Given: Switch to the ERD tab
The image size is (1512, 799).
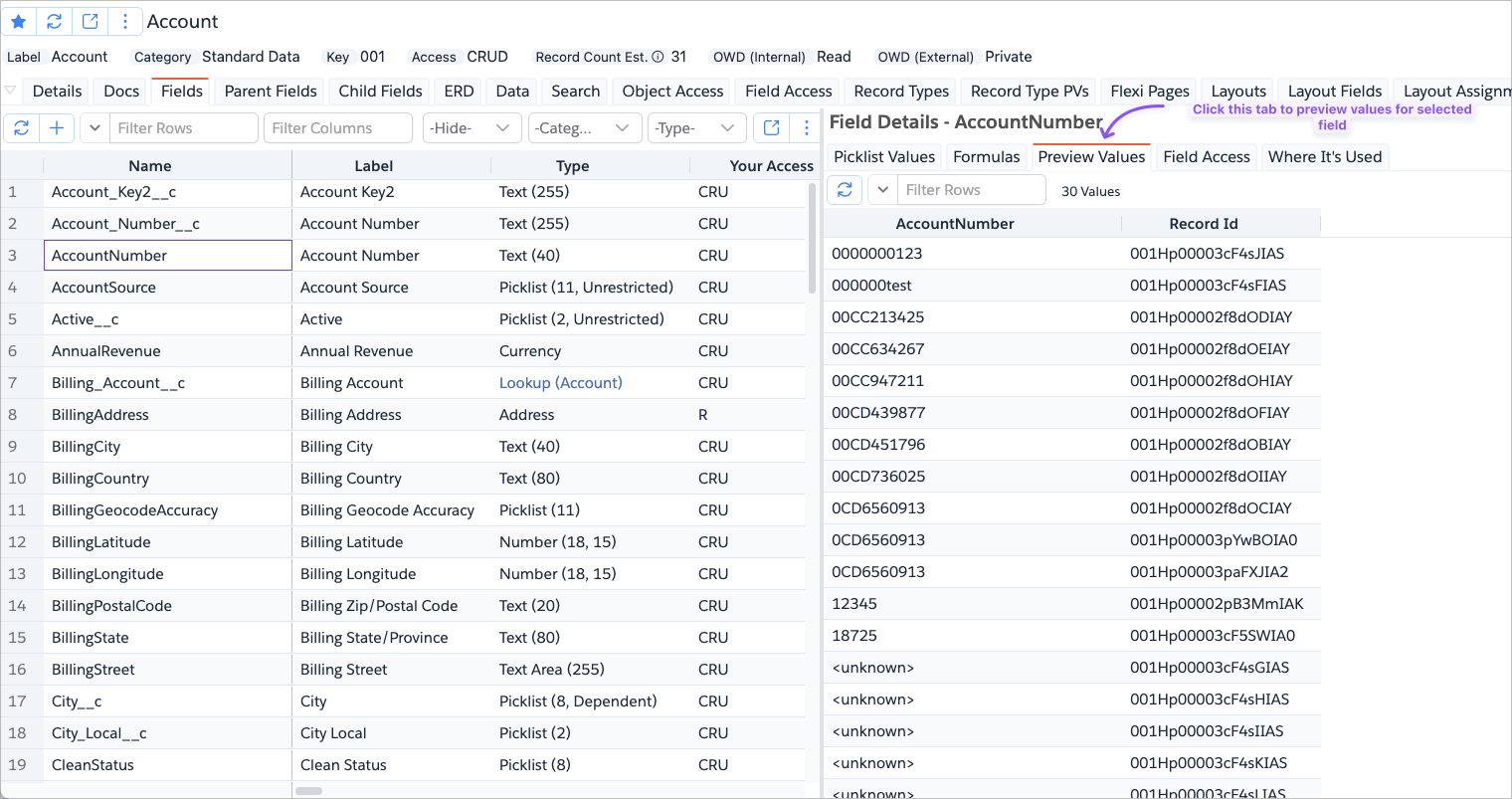Looking at the screenshot, I should click(x=459, y=91).
